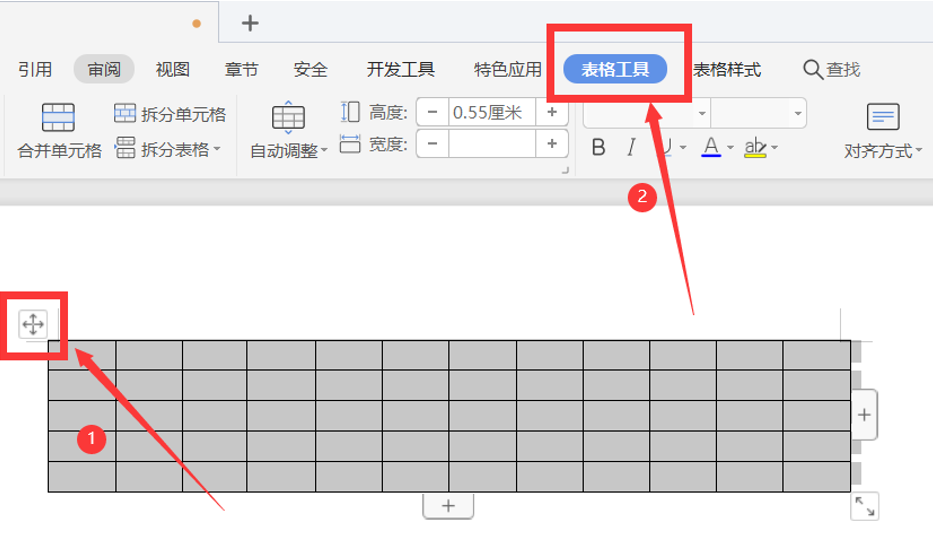Click the row height icon beside 高度
The height and width of the screenshot is (550, 933).
point(350,112)
